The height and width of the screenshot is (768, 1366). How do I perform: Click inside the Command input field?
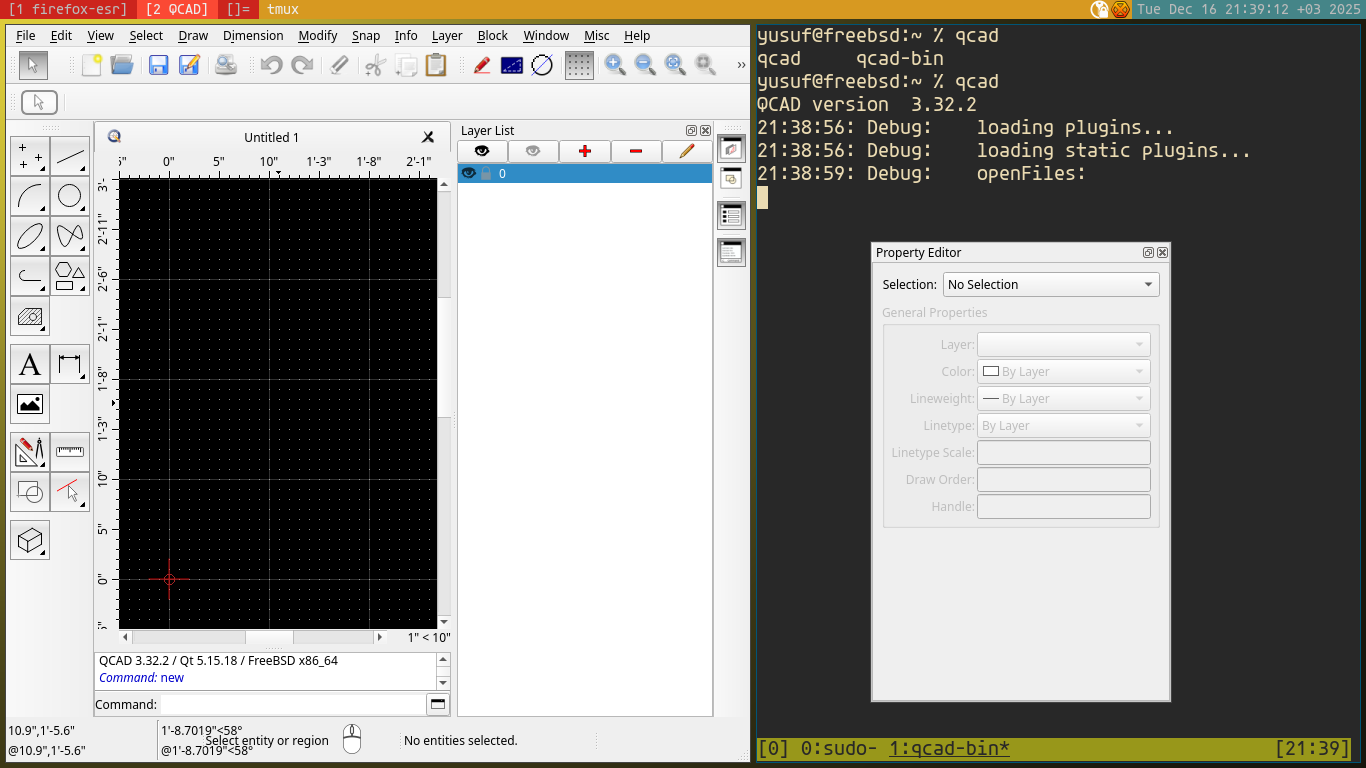(x=292, y=704)
